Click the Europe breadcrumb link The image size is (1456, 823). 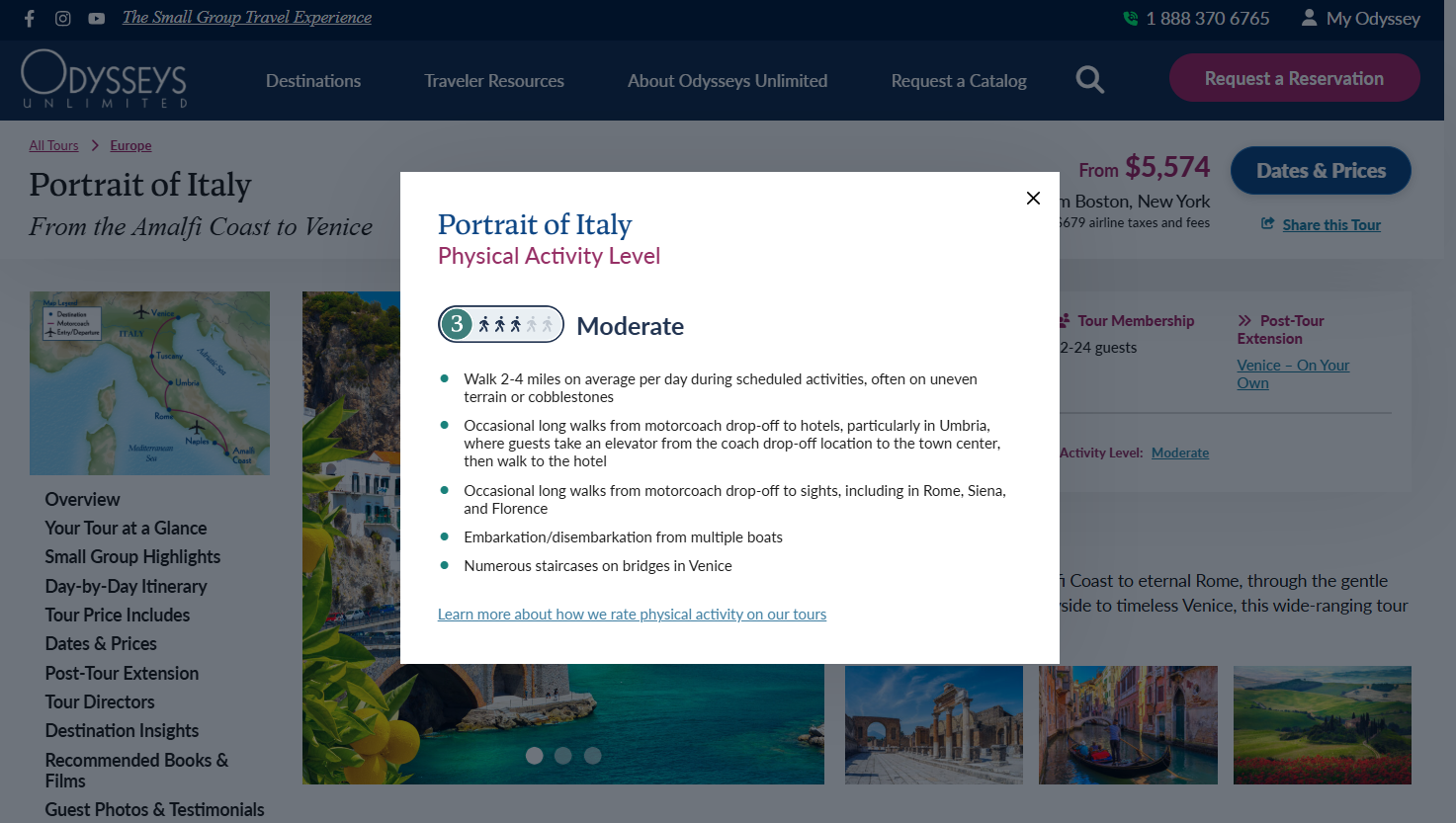coord(130,145)
